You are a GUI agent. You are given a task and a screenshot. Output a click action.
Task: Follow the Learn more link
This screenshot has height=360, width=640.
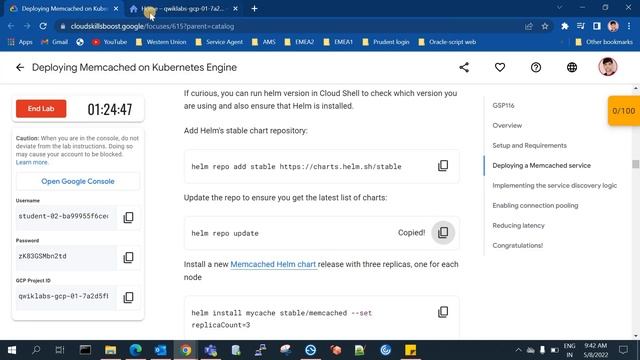[32, 162]
